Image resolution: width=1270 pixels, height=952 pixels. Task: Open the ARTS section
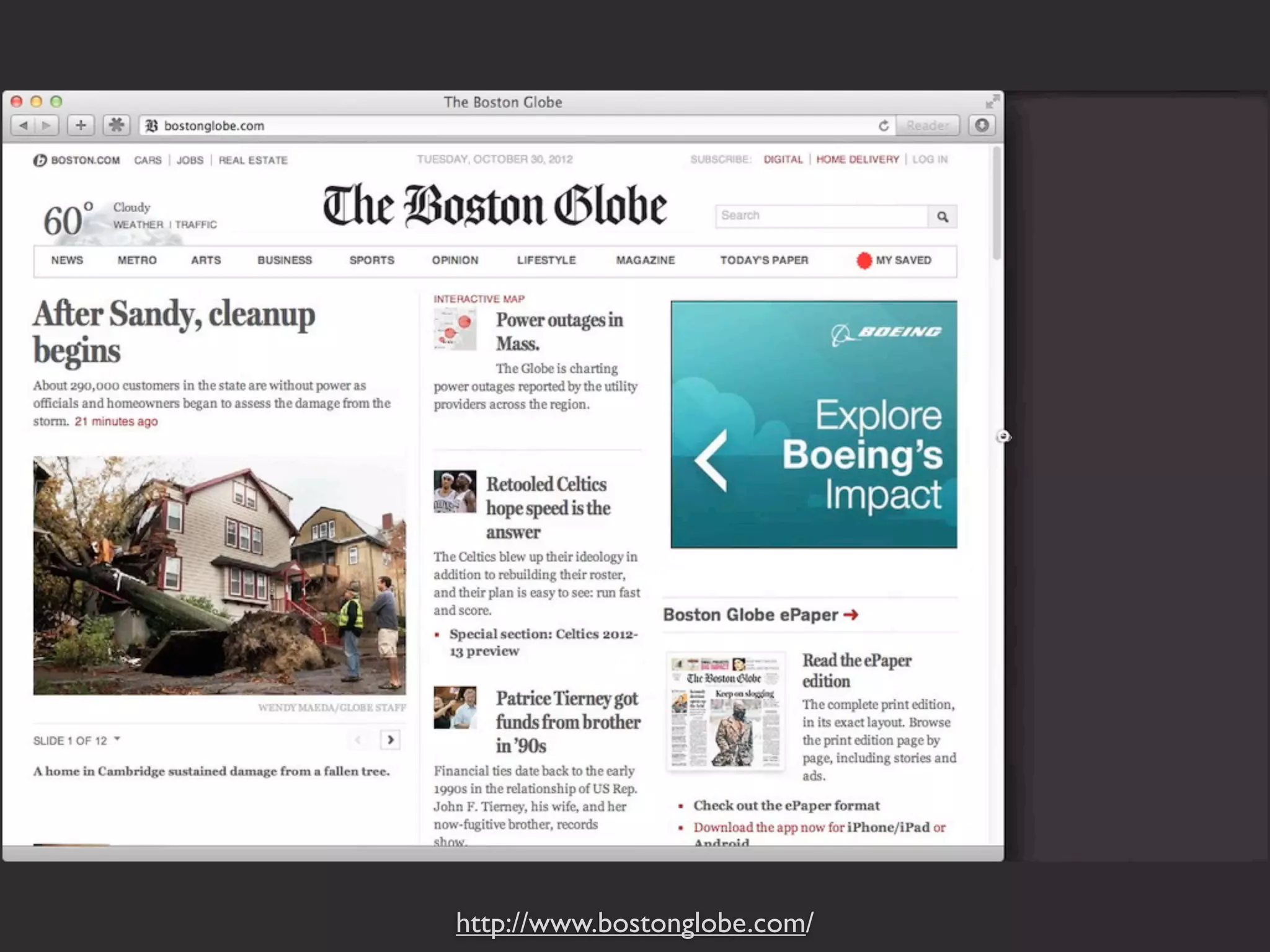click(x=206, y=260)
